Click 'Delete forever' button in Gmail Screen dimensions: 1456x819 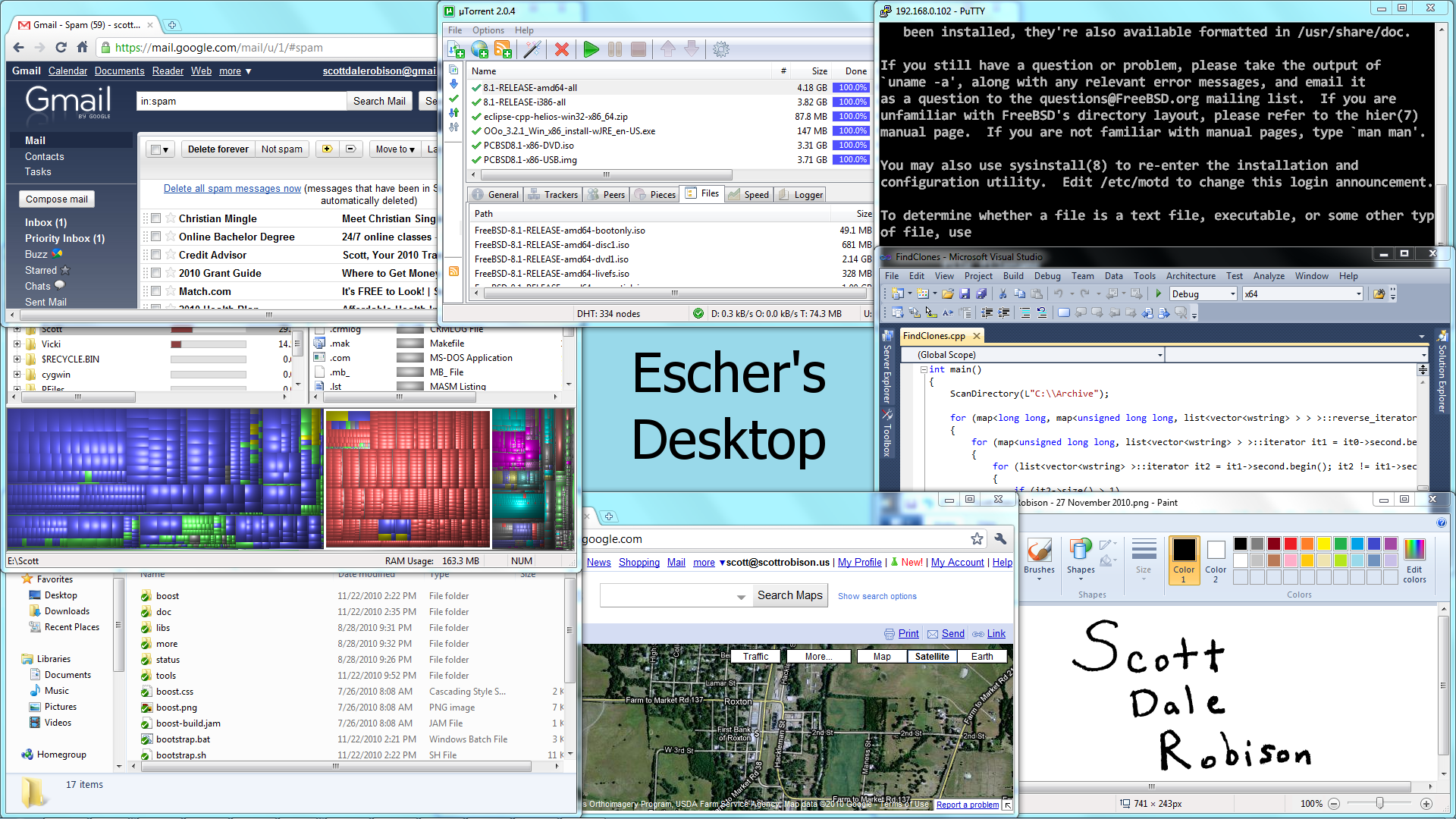(218, 149)
